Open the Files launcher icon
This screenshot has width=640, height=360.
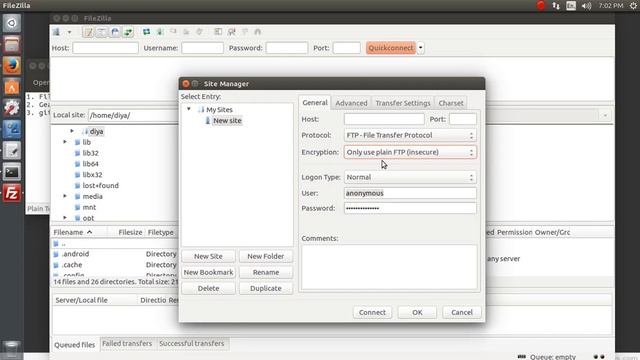click(11, 44)
